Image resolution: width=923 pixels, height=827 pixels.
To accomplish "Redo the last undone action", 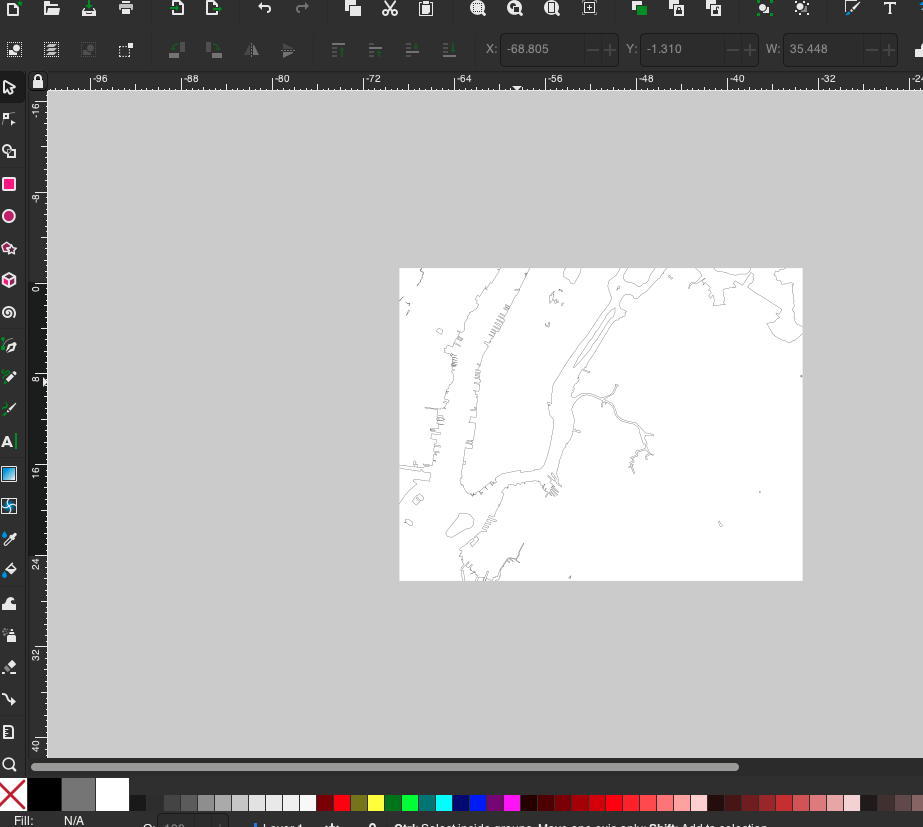I will tap(302, 8).
